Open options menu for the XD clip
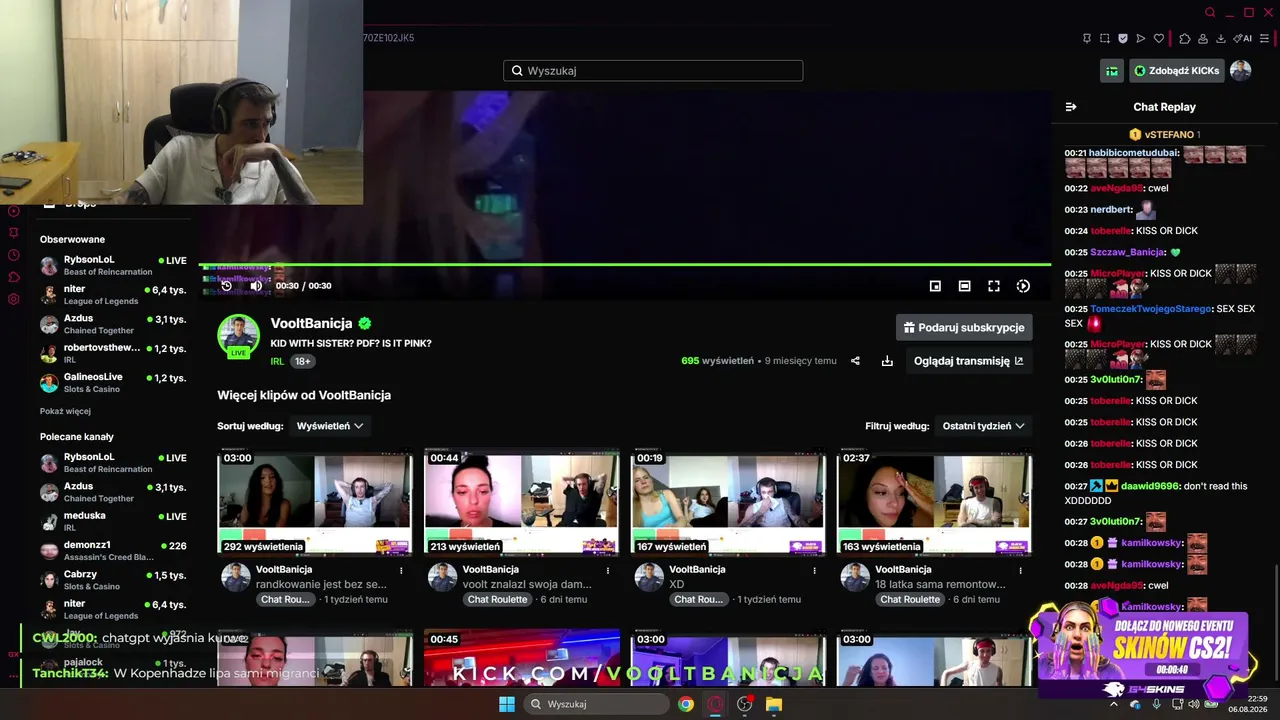1280x720 pixels. point(815,571)
